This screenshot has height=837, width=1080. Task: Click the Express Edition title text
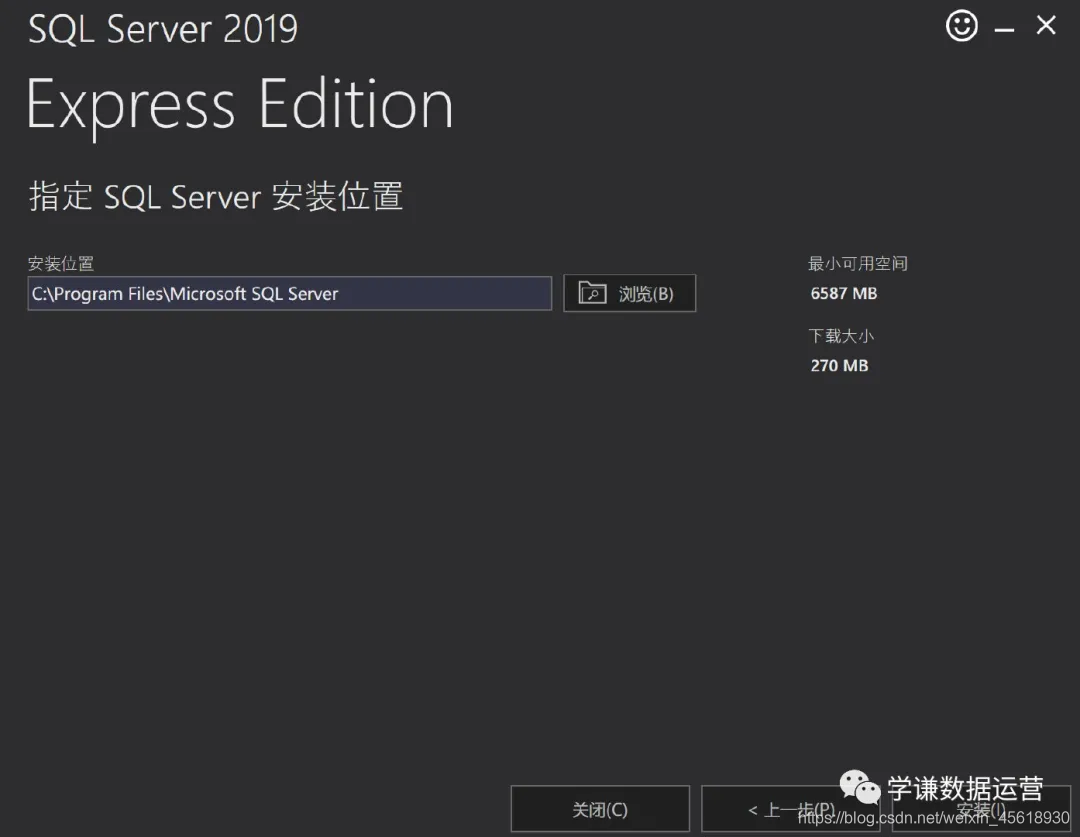pyautogui.click(x=240, y=105)
